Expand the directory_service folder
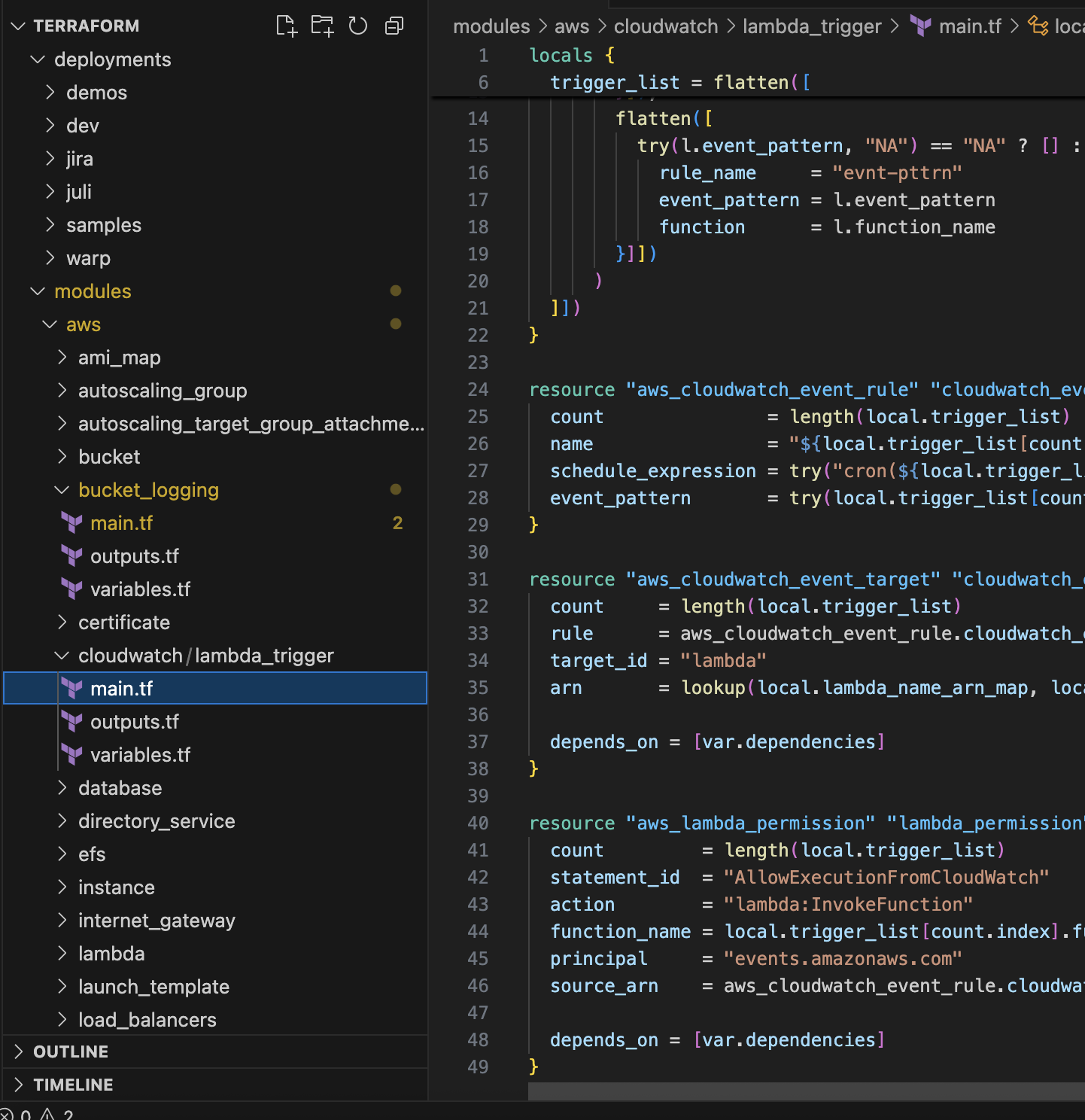1085x1120 pixels. (62, 821)
